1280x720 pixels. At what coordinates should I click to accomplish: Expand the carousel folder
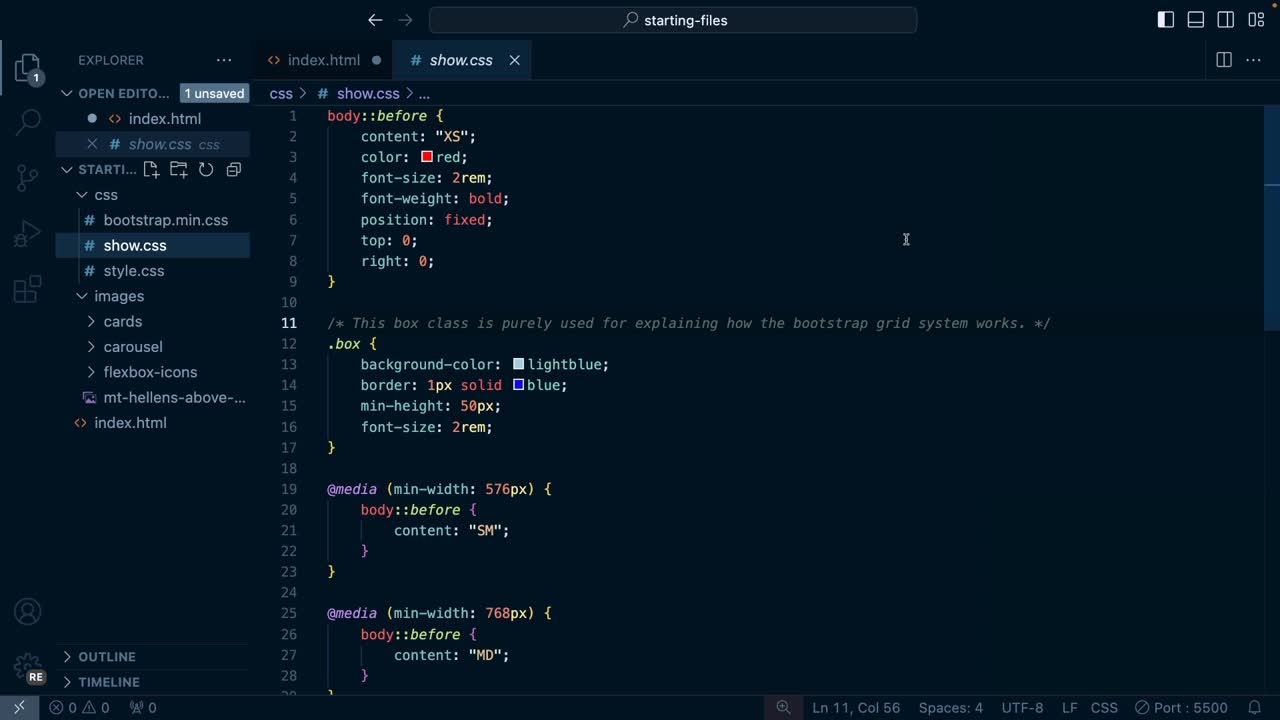click(x=132, y=347)
